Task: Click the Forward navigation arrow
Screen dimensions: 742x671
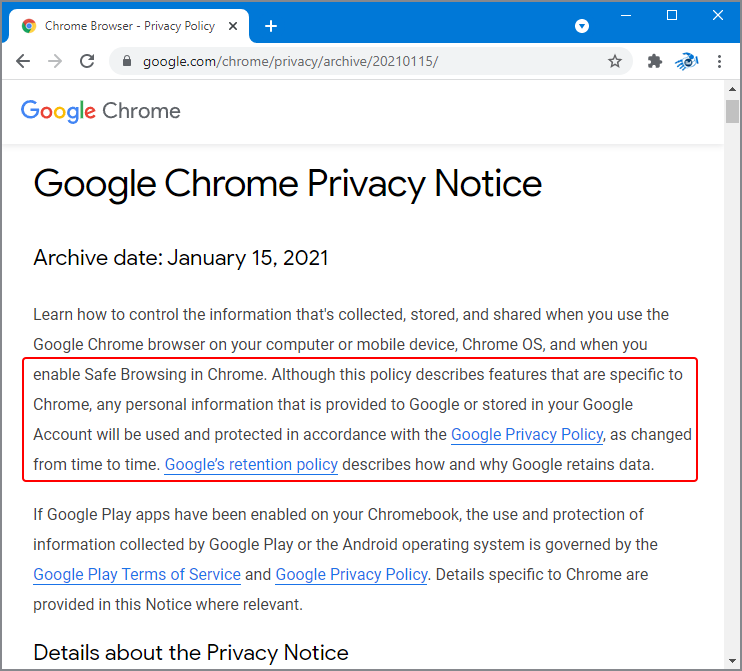Action: pos(55,61)
